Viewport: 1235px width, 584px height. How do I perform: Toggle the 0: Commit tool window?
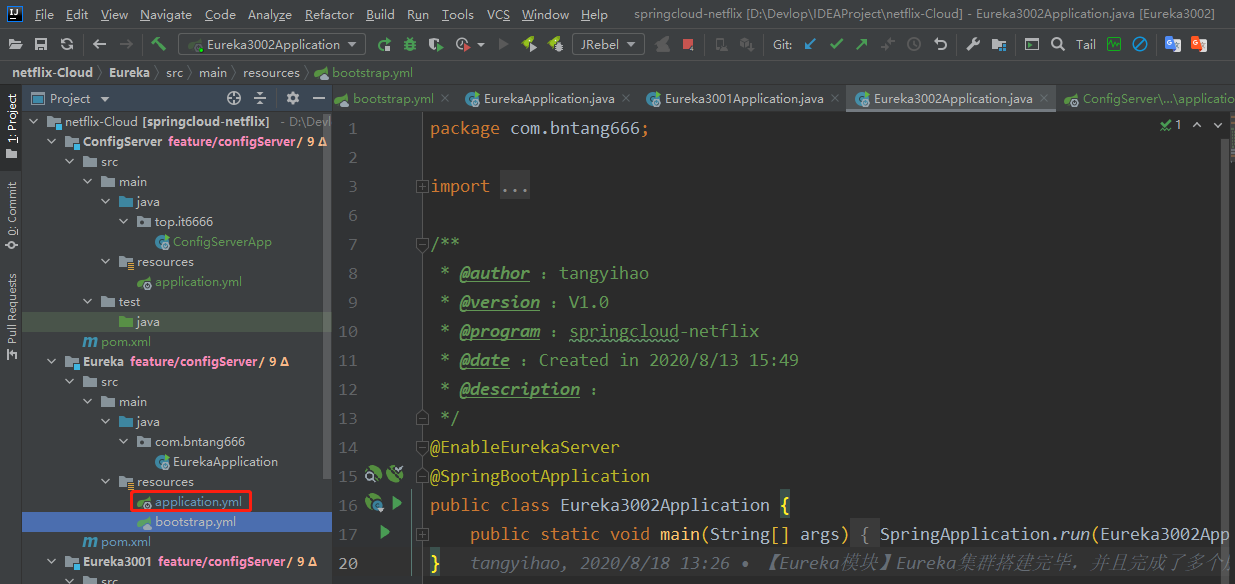tap(12, 215)
